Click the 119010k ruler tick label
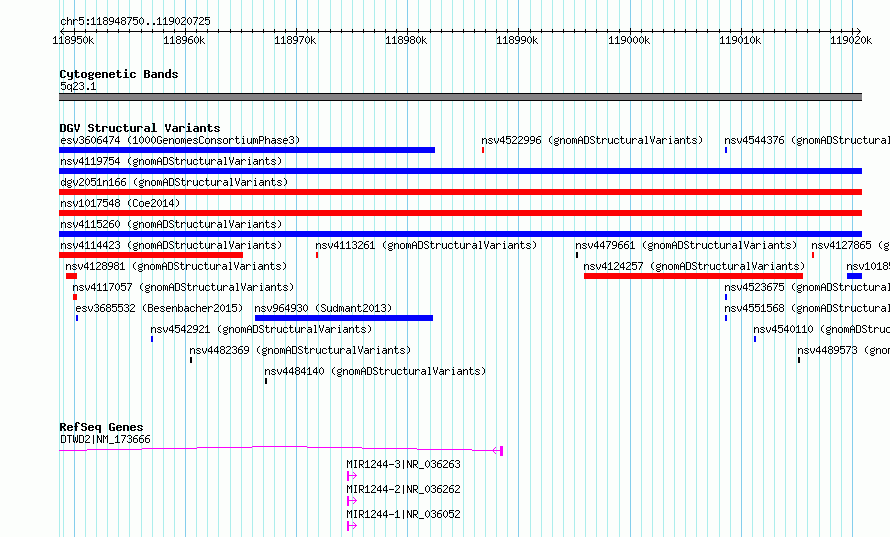The width and height of the screenshot is (890, 537). pos(740,40)
